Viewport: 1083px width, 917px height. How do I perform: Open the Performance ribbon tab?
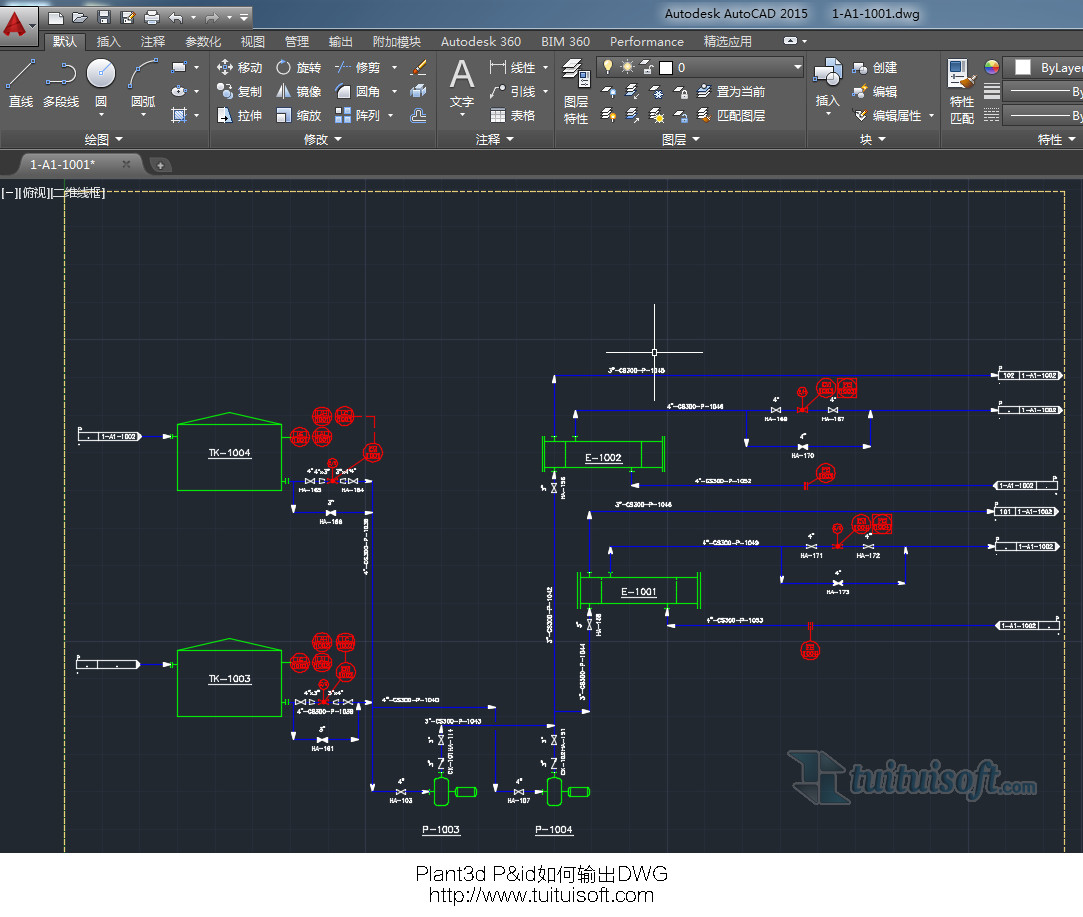(646, 42)
